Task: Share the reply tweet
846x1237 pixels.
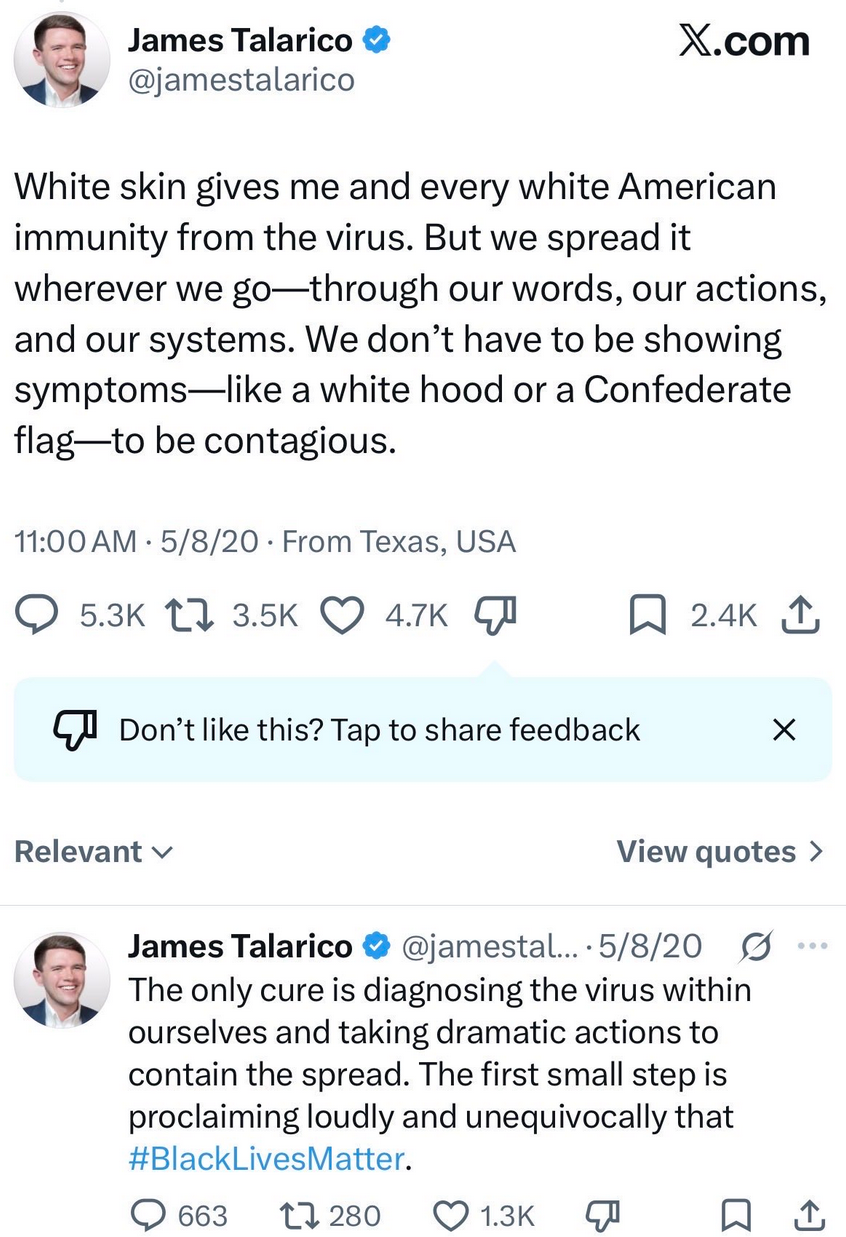Action: 806,1214
